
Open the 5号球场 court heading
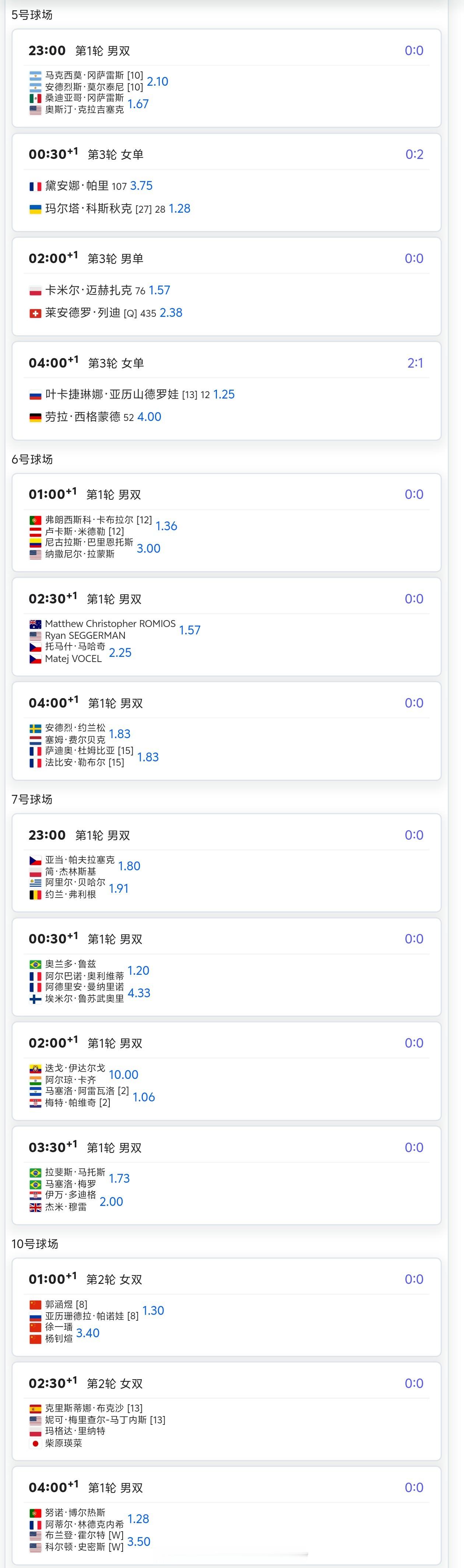click(x=32, y=15)
